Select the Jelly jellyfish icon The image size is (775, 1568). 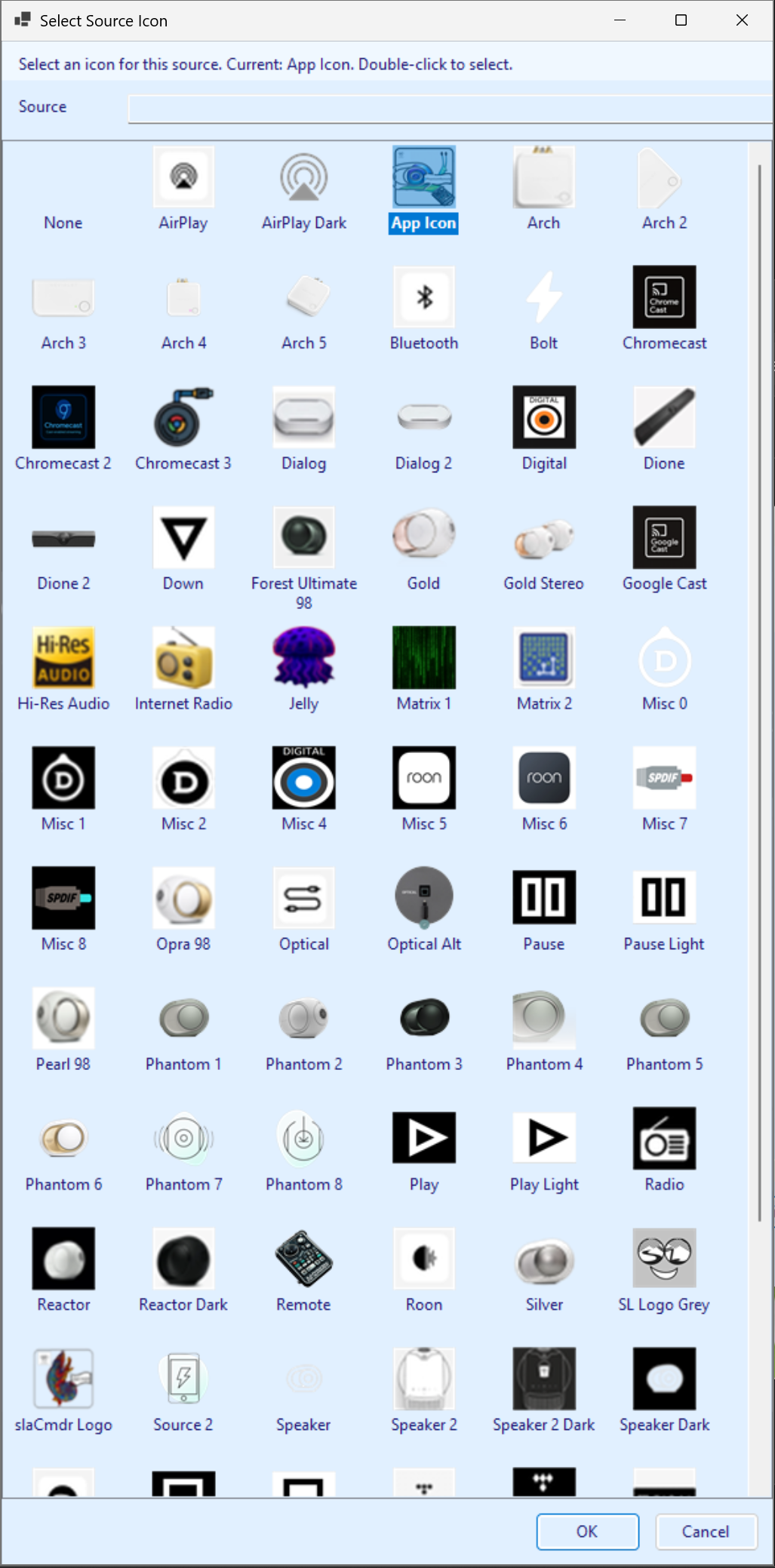click(304, 657)
